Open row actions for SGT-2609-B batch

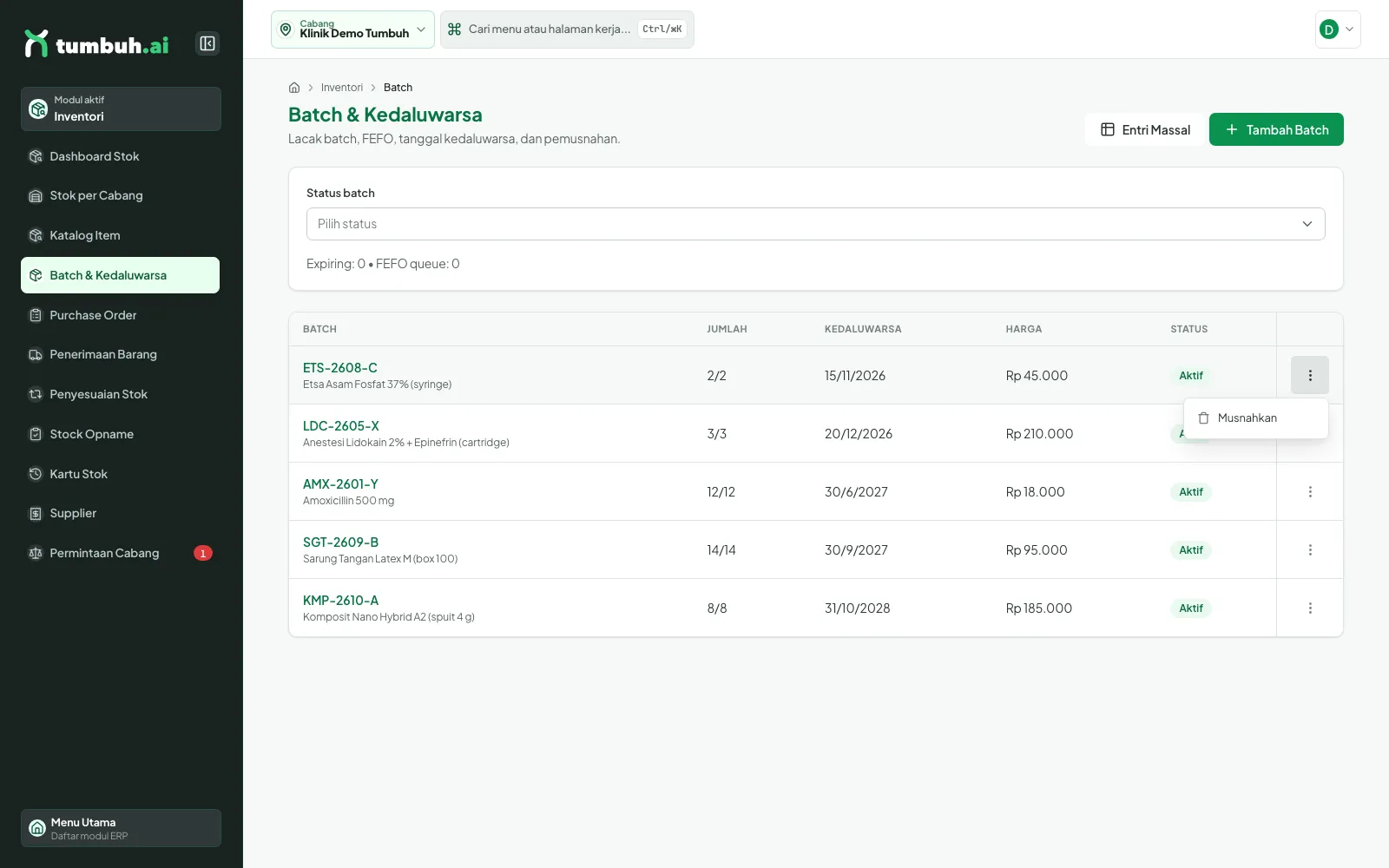tap(1310, 550)
